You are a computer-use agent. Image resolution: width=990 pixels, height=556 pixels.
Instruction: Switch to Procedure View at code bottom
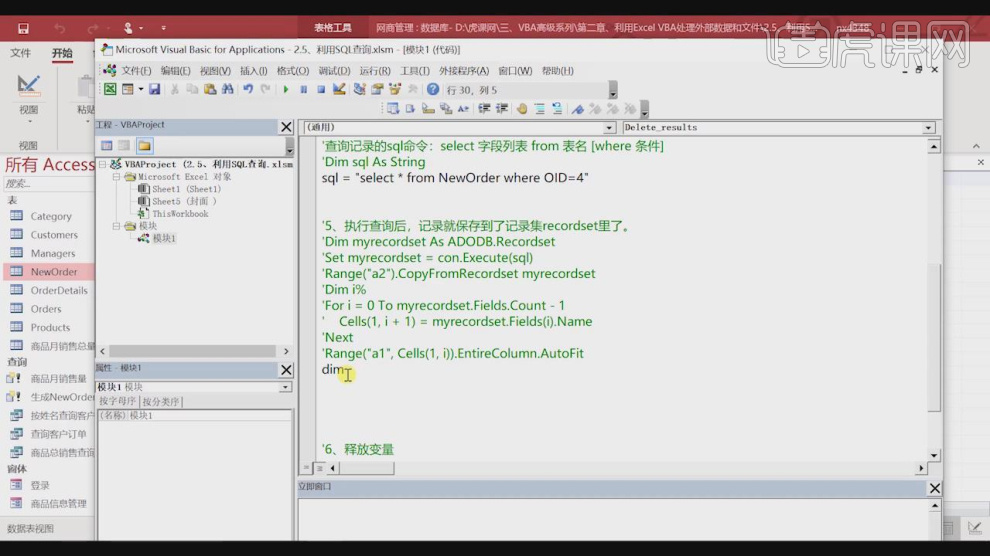(306, 468)
